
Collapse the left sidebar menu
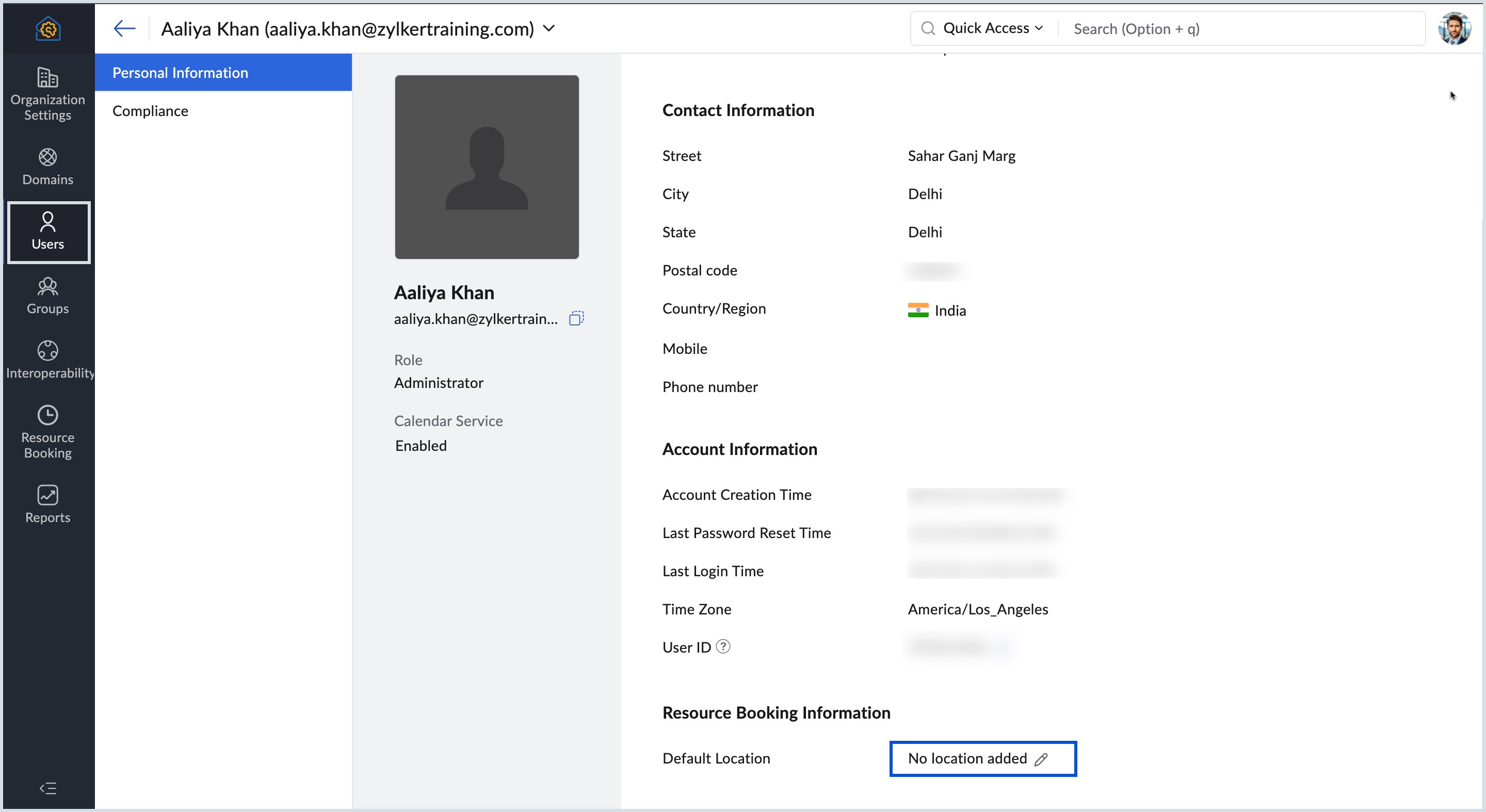pos(47,788)
